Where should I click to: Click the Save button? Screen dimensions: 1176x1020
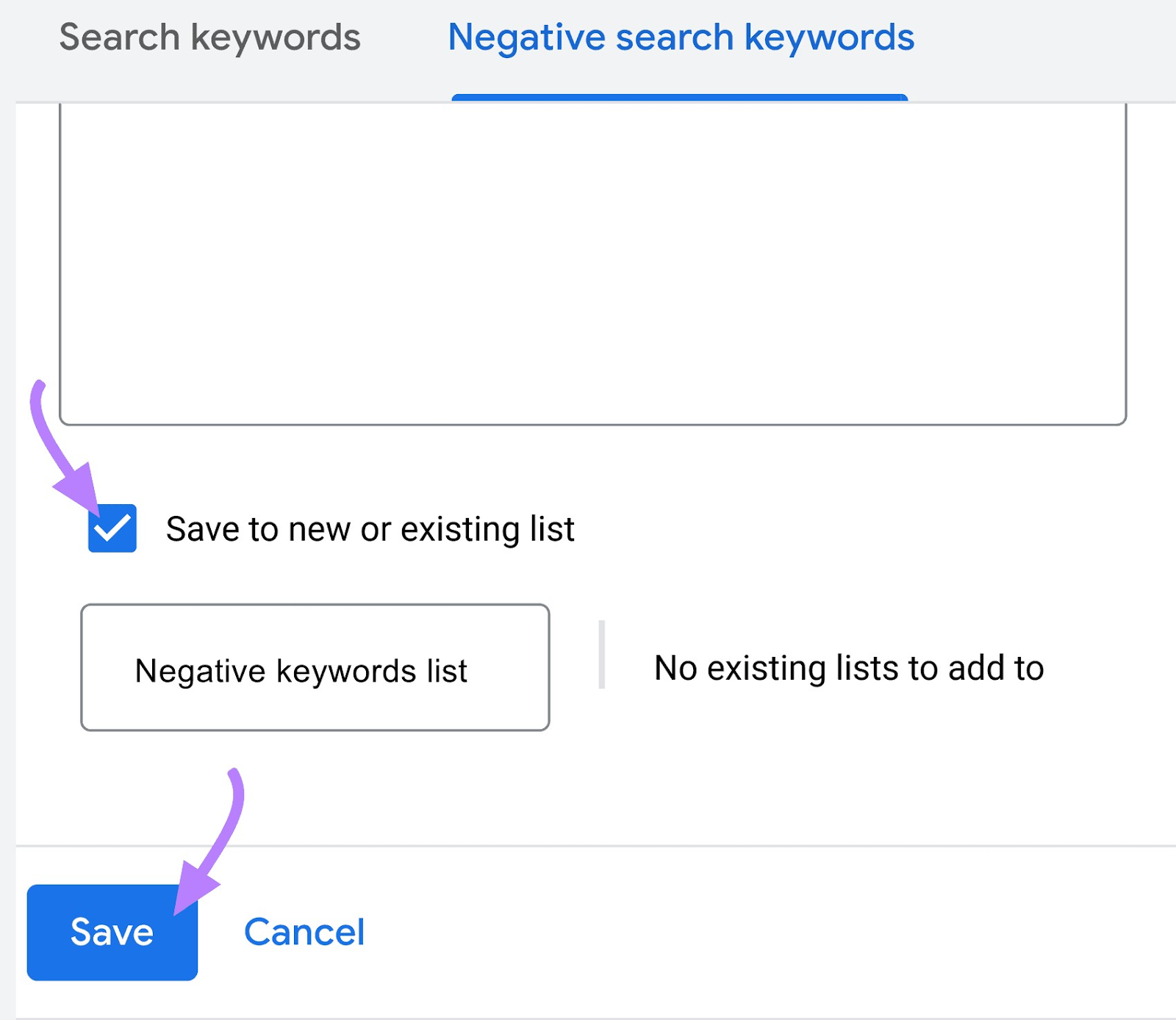(111, 932)
